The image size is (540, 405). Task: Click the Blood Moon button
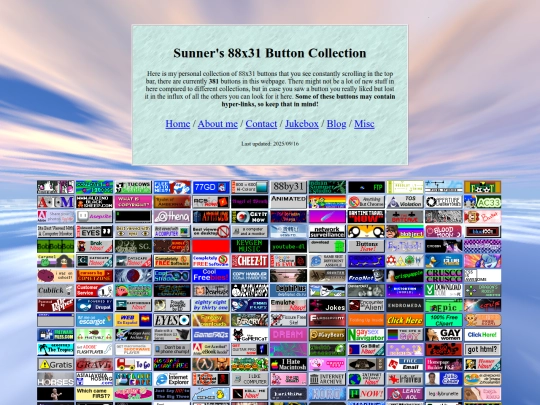pos(444,231)
